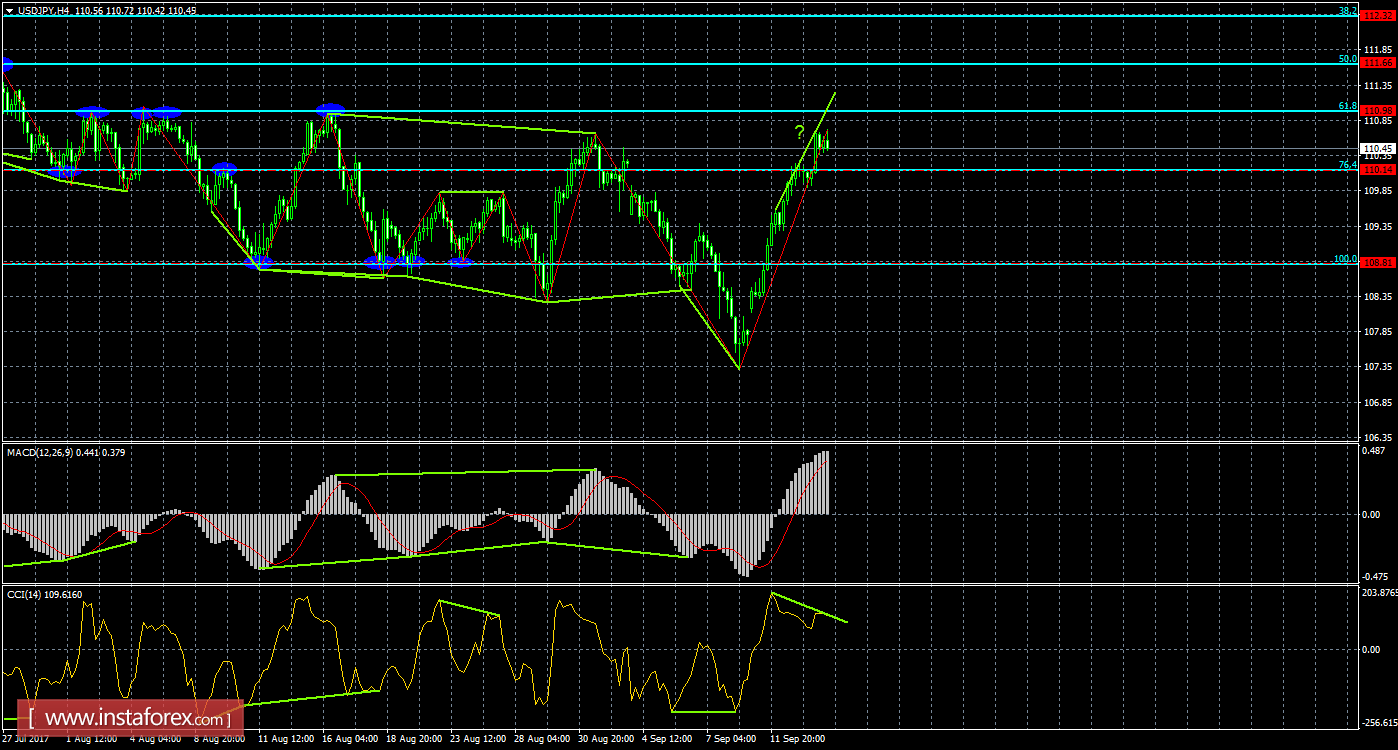Open the chart dropdown arrow beside USDJPY,H4
Image resolution: width=1398 pixels, height=750 pixels.
(x=9, y=10)
